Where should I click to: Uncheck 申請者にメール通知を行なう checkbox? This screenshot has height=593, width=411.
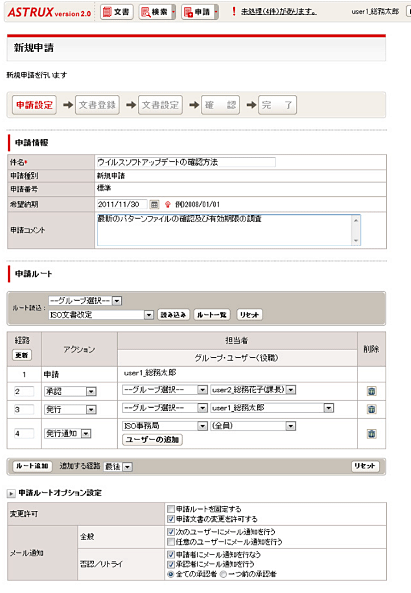[171, 555]
